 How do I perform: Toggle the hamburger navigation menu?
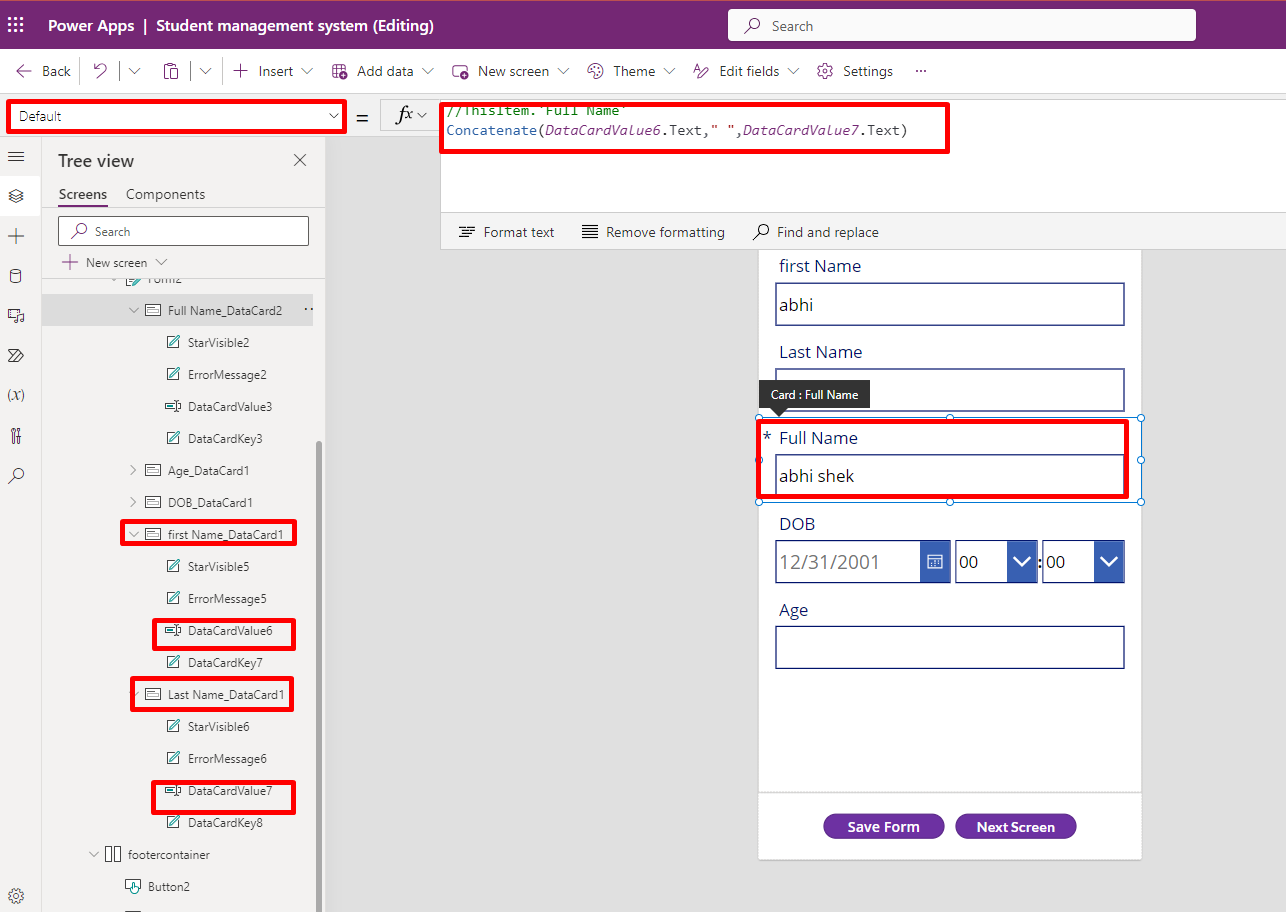click(16, 157)
